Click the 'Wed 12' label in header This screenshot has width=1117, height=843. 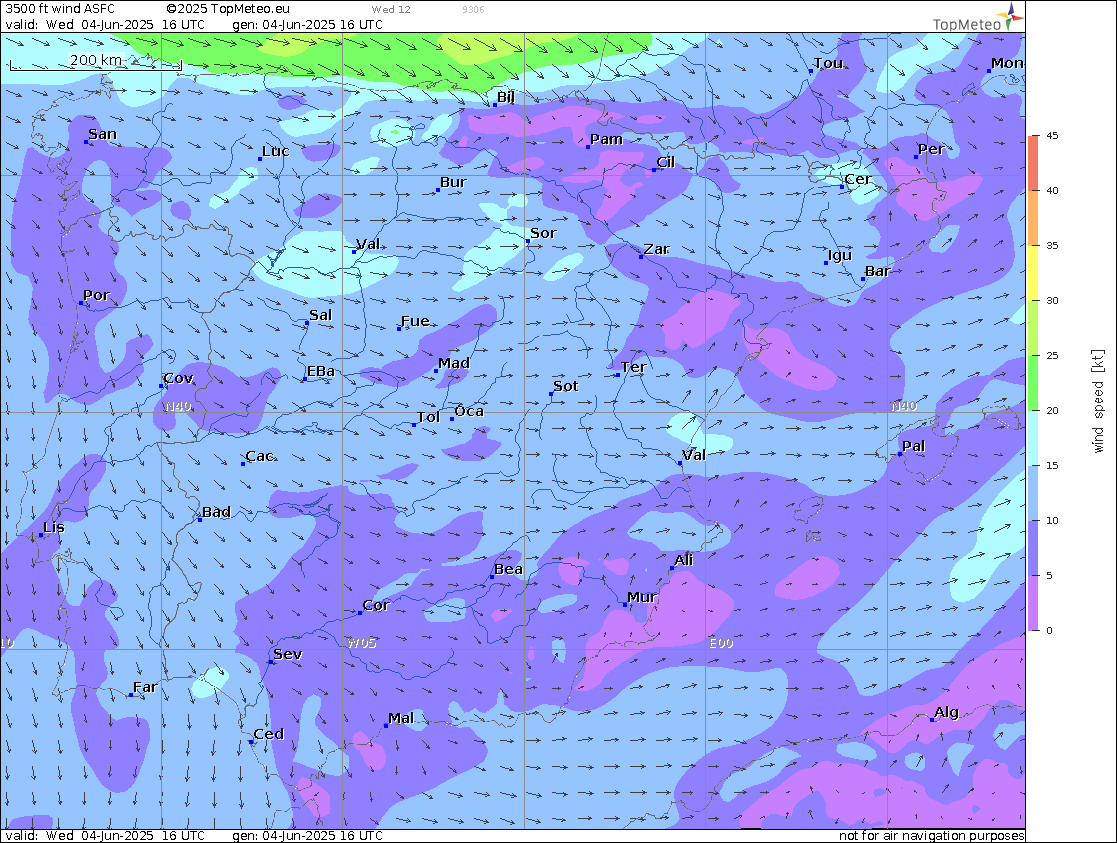391,9
